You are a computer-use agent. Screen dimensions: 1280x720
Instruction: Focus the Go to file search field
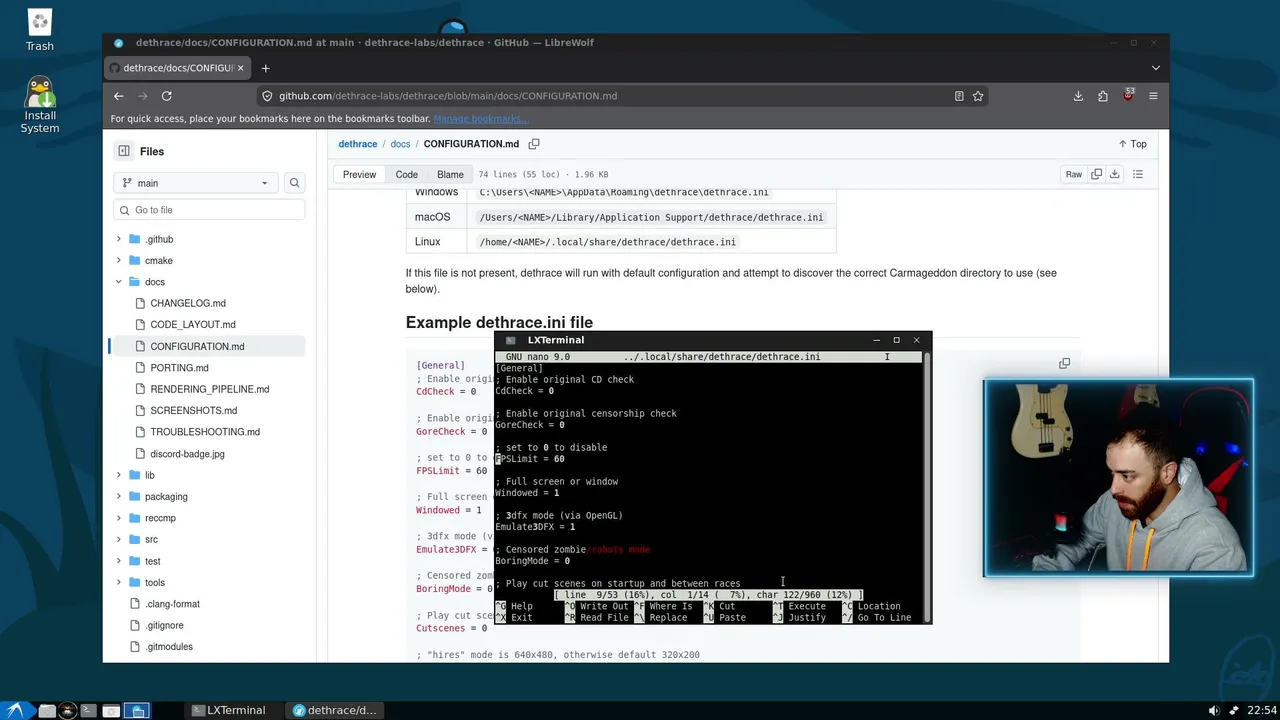tap(209, 210)
